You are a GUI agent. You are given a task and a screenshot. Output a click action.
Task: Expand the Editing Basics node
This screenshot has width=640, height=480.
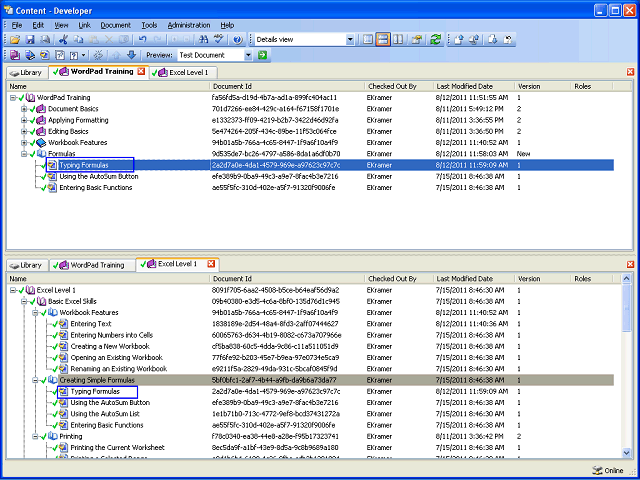coord(24,131)
